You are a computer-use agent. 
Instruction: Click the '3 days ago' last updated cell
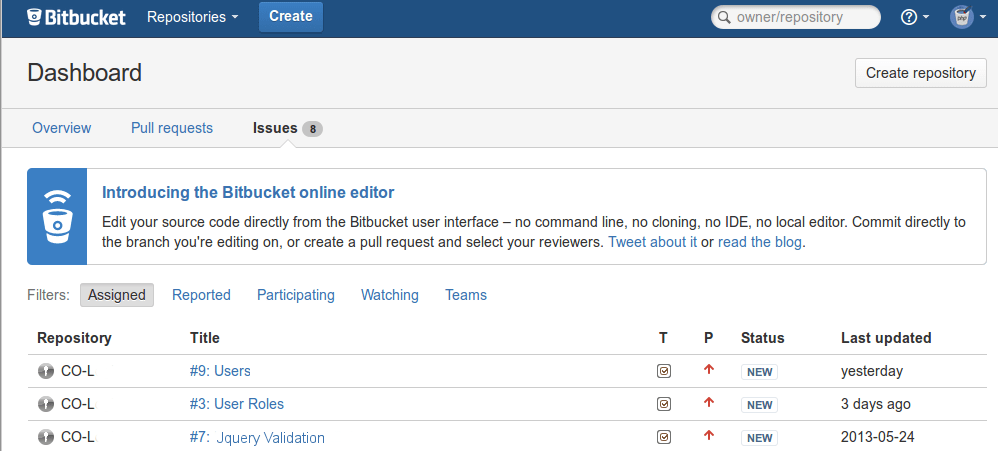tap(876, 404)
